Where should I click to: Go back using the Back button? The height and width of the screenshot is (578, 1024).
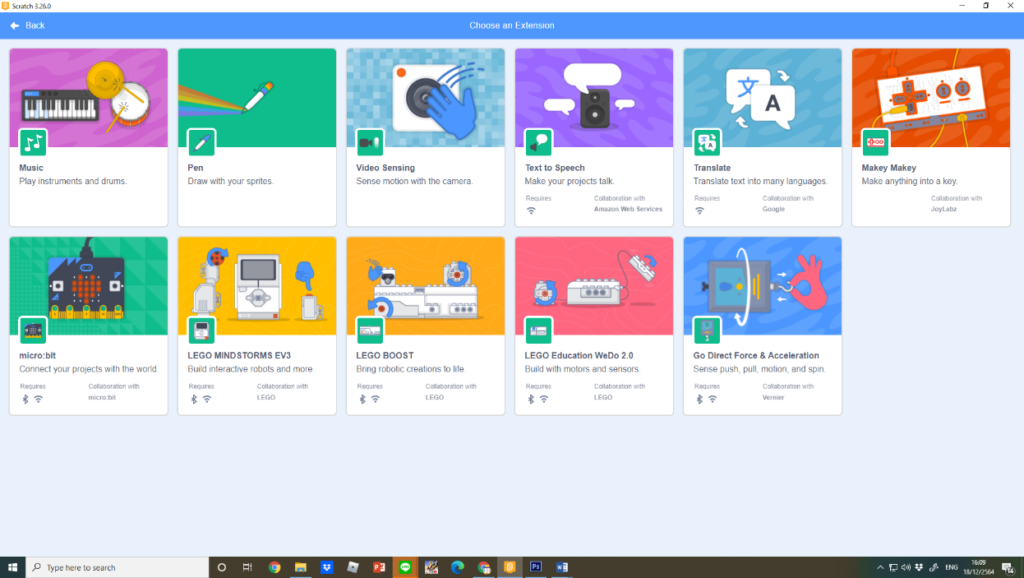point(28,25)
